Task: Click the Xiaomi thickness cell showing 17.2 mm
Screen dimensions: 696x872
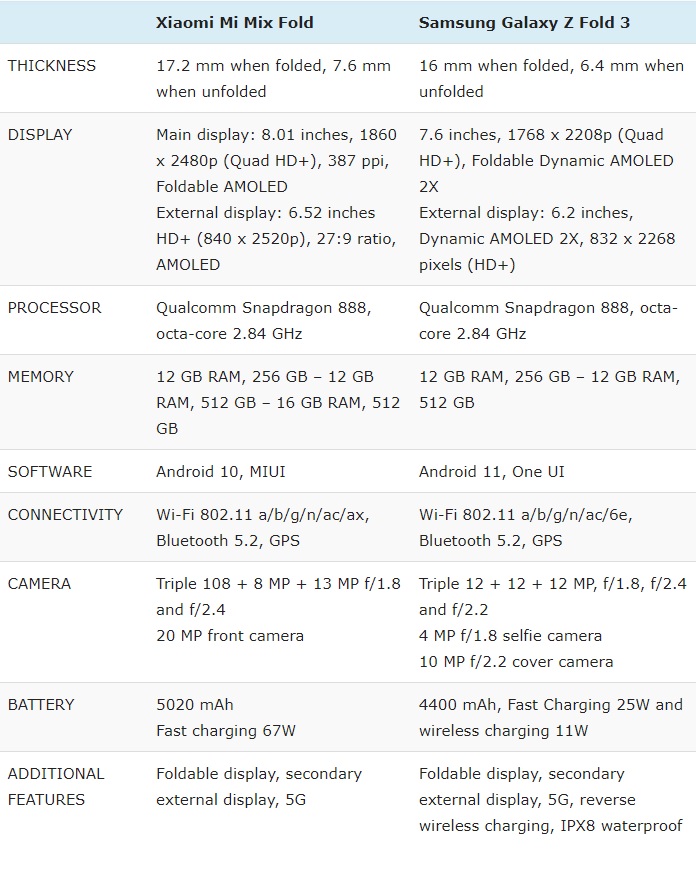Action: (273, 79)
